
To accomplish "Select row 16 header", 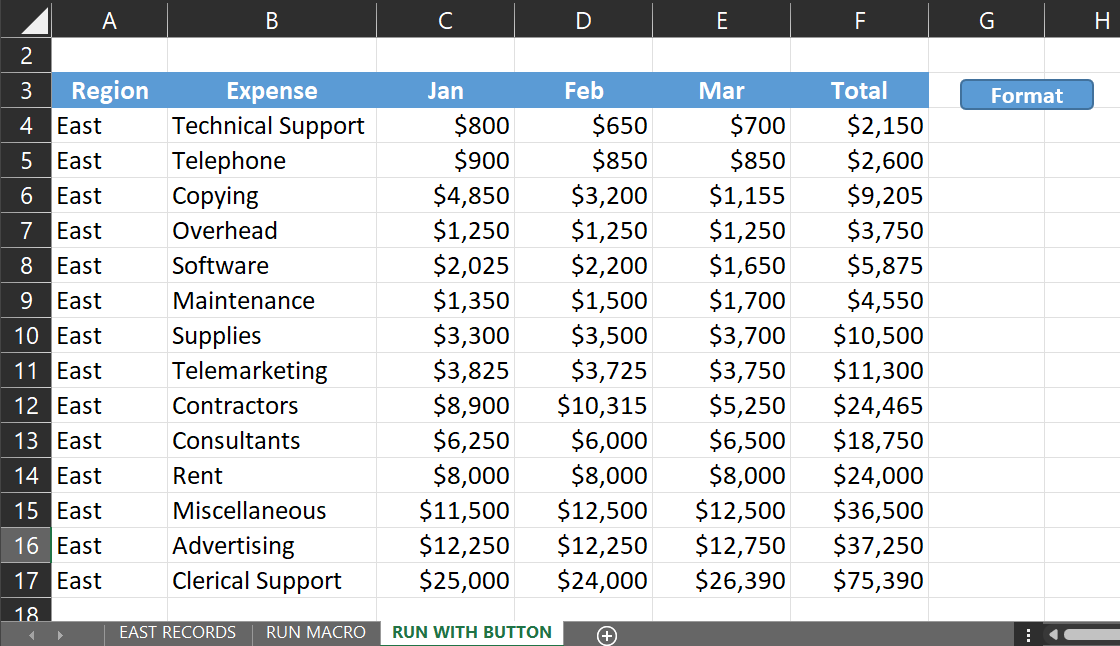I will click(26, 546).
